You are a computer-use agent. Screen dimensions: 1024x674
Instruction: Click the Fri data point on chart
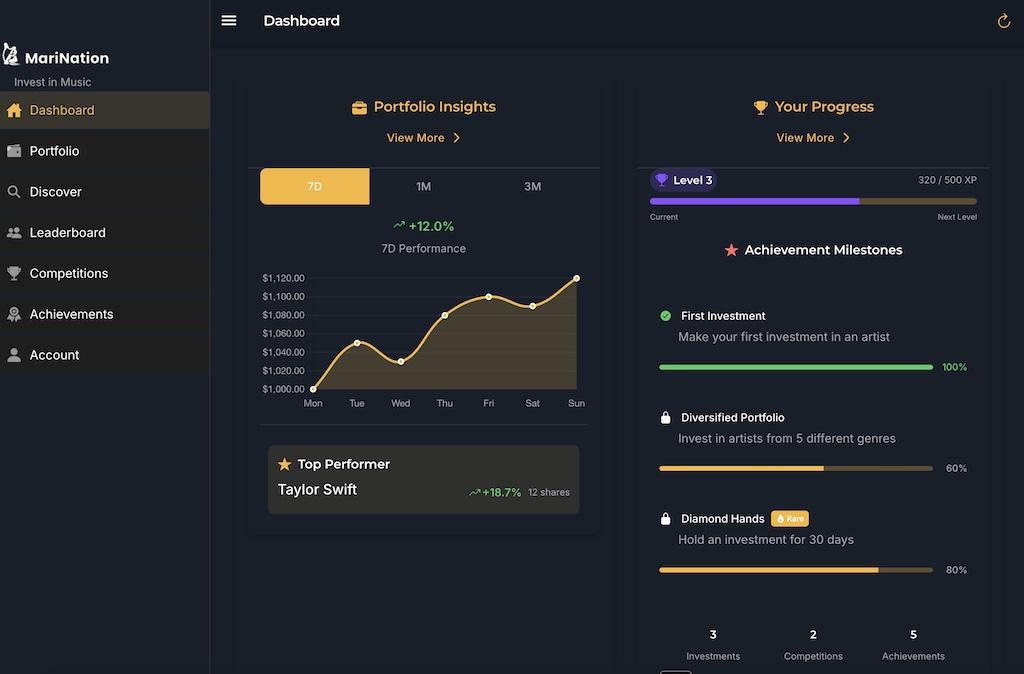pos(488,297)
